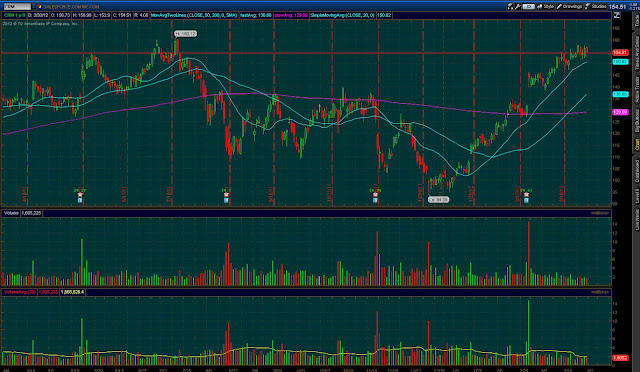Switch to the Times And Sales tab
The height and width of the screenshot is (372, 640).
[636, 52]
